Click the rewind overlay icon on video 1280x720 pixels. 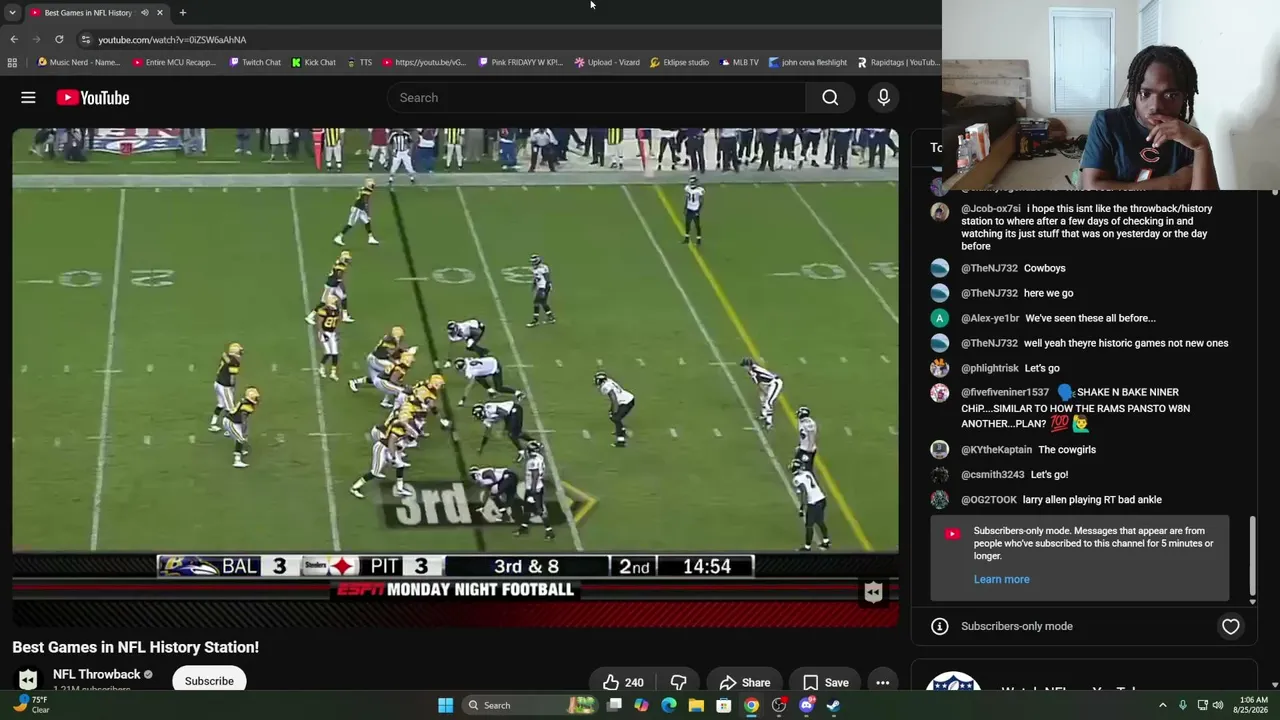click(x=873, y=593)
